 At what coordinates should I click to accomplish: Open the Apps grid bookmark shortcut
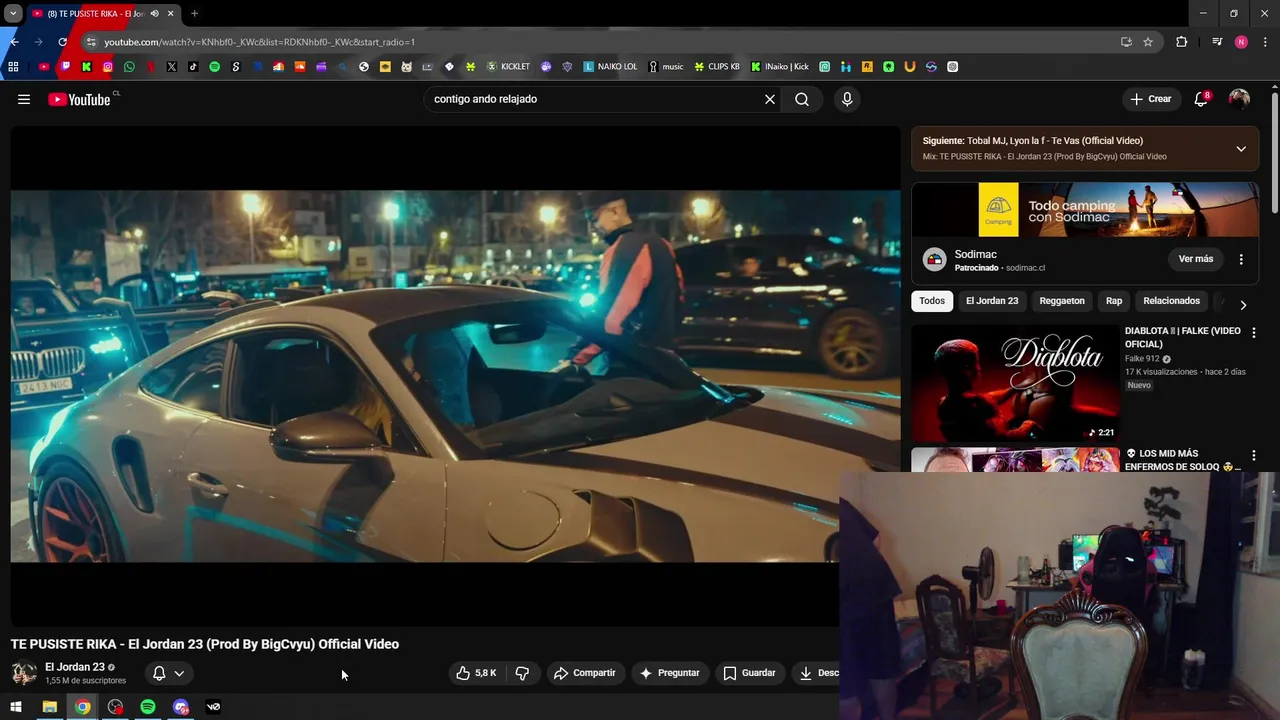(x=13, y=67)
